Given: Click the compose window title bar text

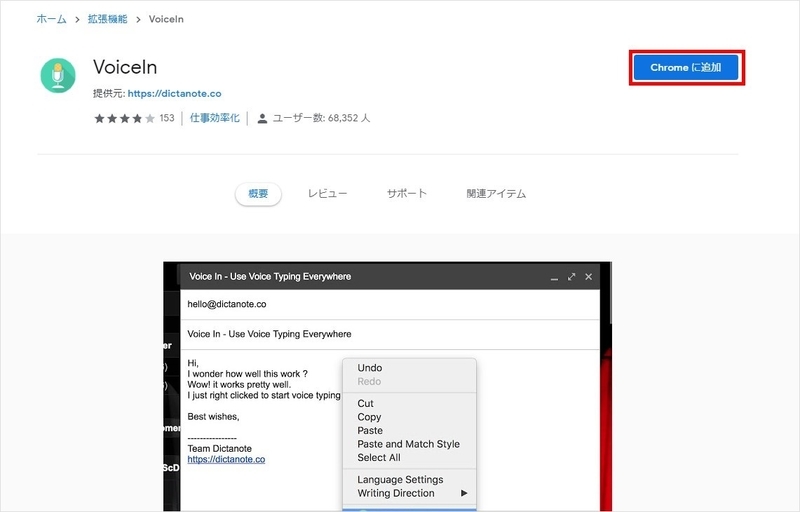Looking at the screenshot, I should pyautogui.click(x=270, y=276).
